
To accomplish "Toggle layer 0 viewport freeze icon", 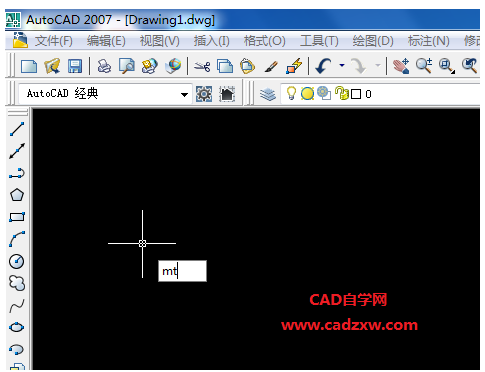I will pyautogui.click(x=324, y=93).
